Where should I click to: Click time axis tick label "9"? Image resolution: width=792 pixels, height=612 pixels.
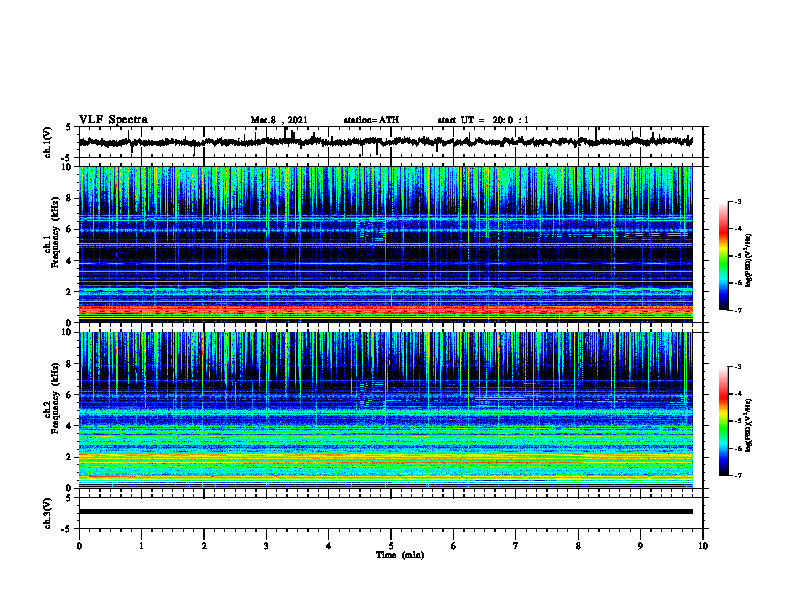(x=640, y=546)
